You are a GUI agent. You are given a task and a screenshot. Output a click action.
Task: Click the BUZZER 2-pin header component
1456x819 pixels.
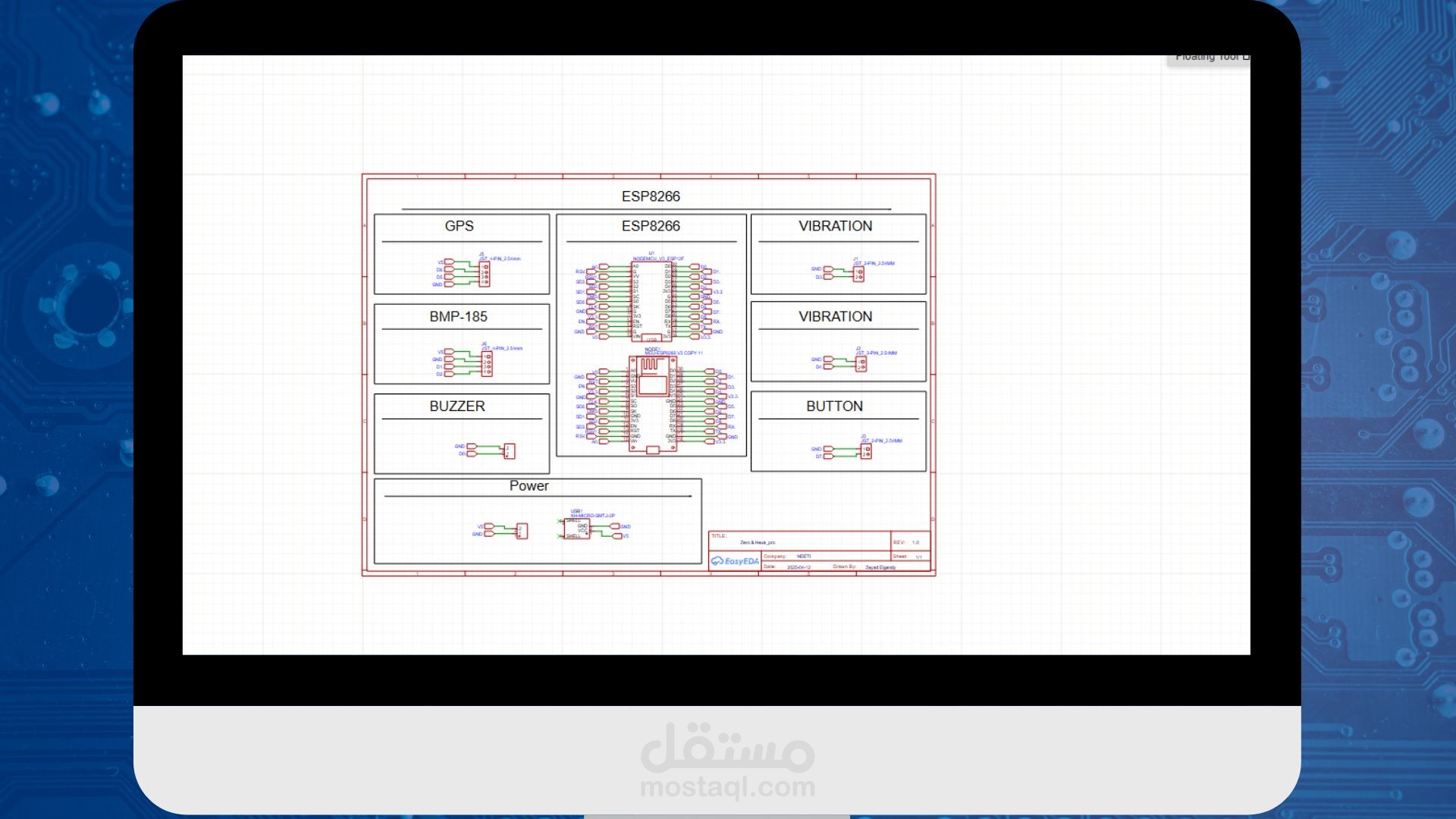[509, 451]
